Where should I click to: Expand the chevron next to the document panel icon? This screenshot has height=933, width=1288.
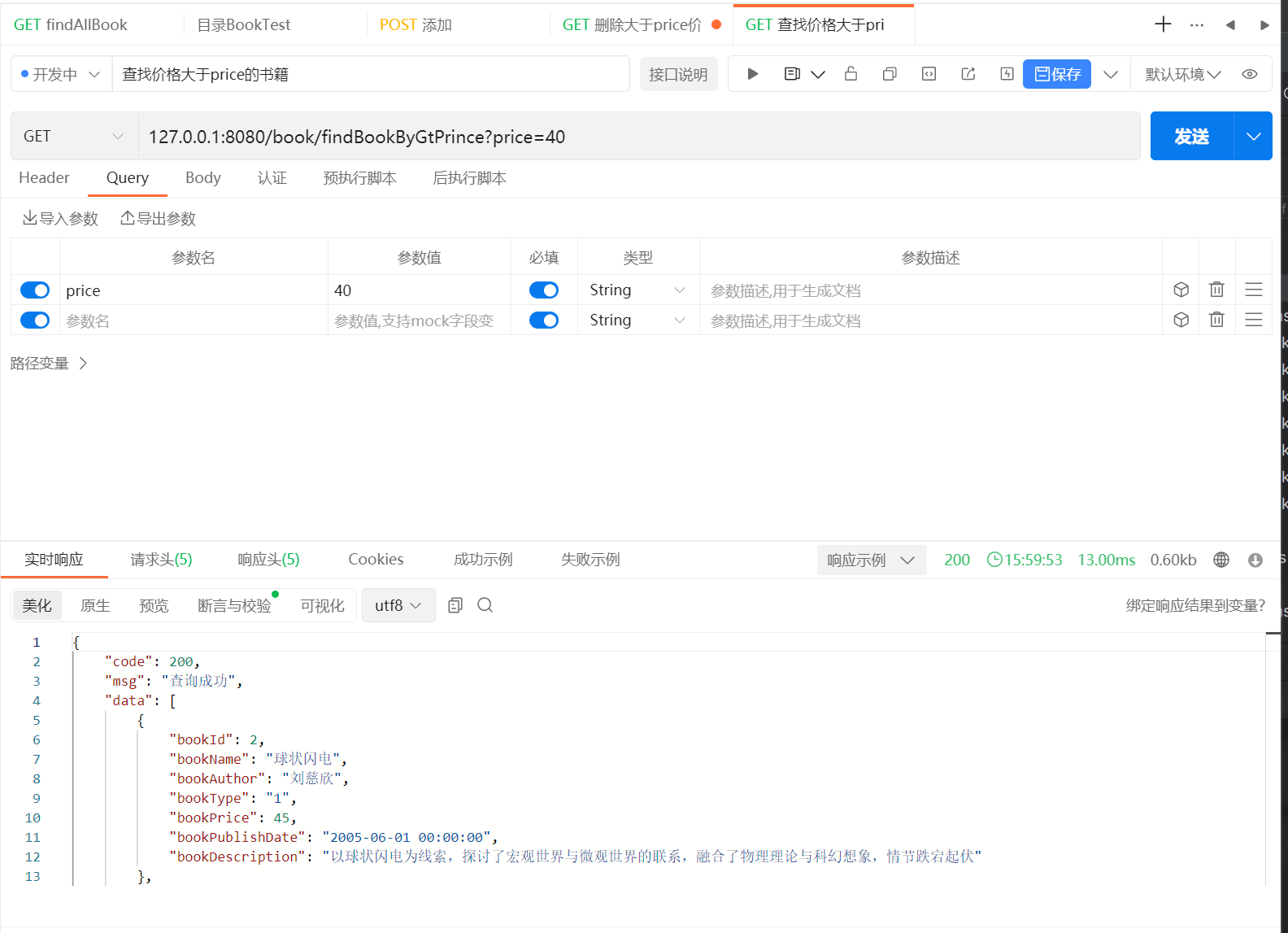tap(818, 74)
